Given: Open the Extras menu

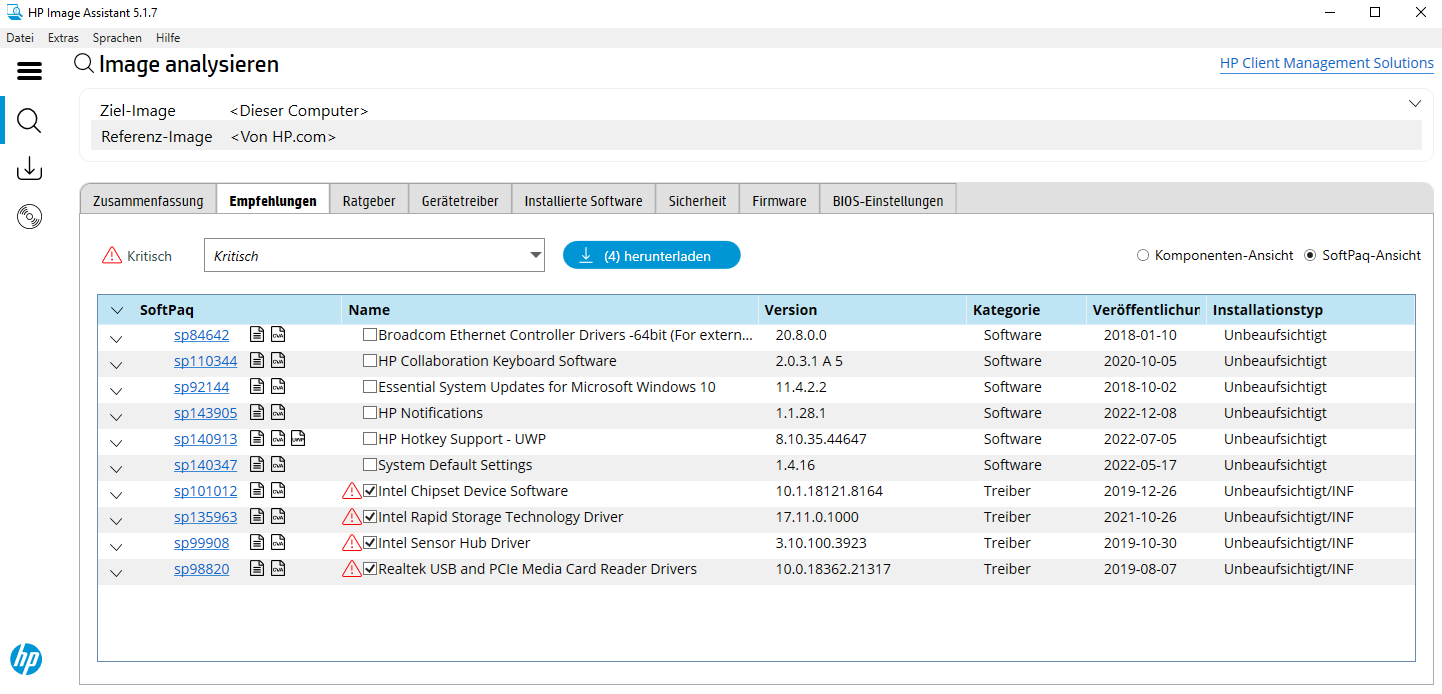Looking at the screenshot, I should (63, 38).
